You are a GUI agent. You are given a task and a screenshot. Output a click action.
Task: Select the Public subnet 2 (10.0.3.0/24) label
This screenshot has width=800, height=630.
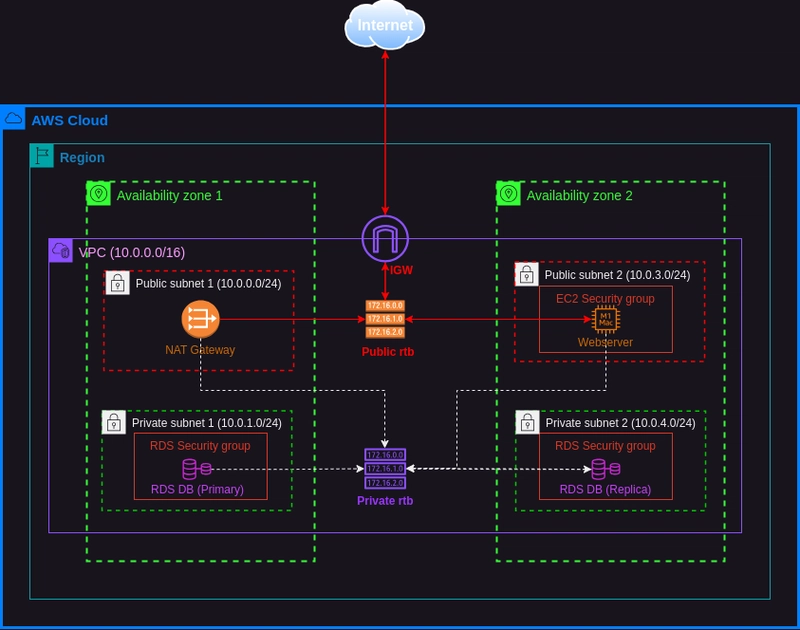pos(617,274)
